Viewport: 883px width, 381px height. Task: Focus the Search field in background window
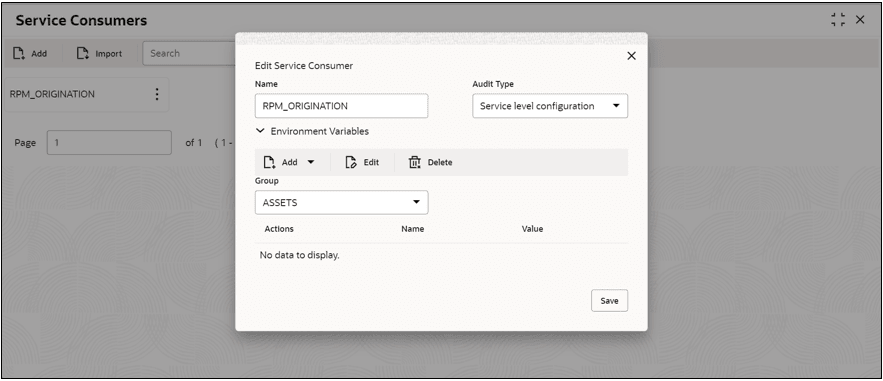click(189, 53)
